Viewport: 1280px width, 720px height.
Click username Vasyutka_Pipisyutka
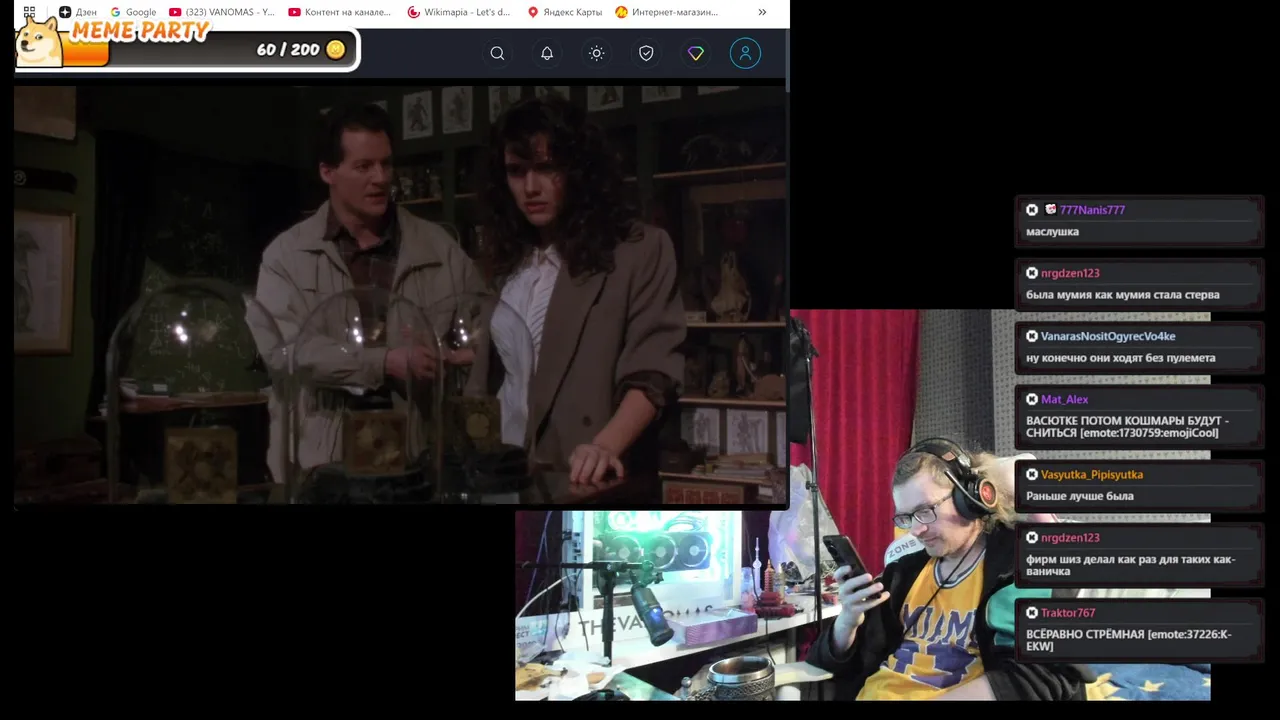tap(1092, 475)
